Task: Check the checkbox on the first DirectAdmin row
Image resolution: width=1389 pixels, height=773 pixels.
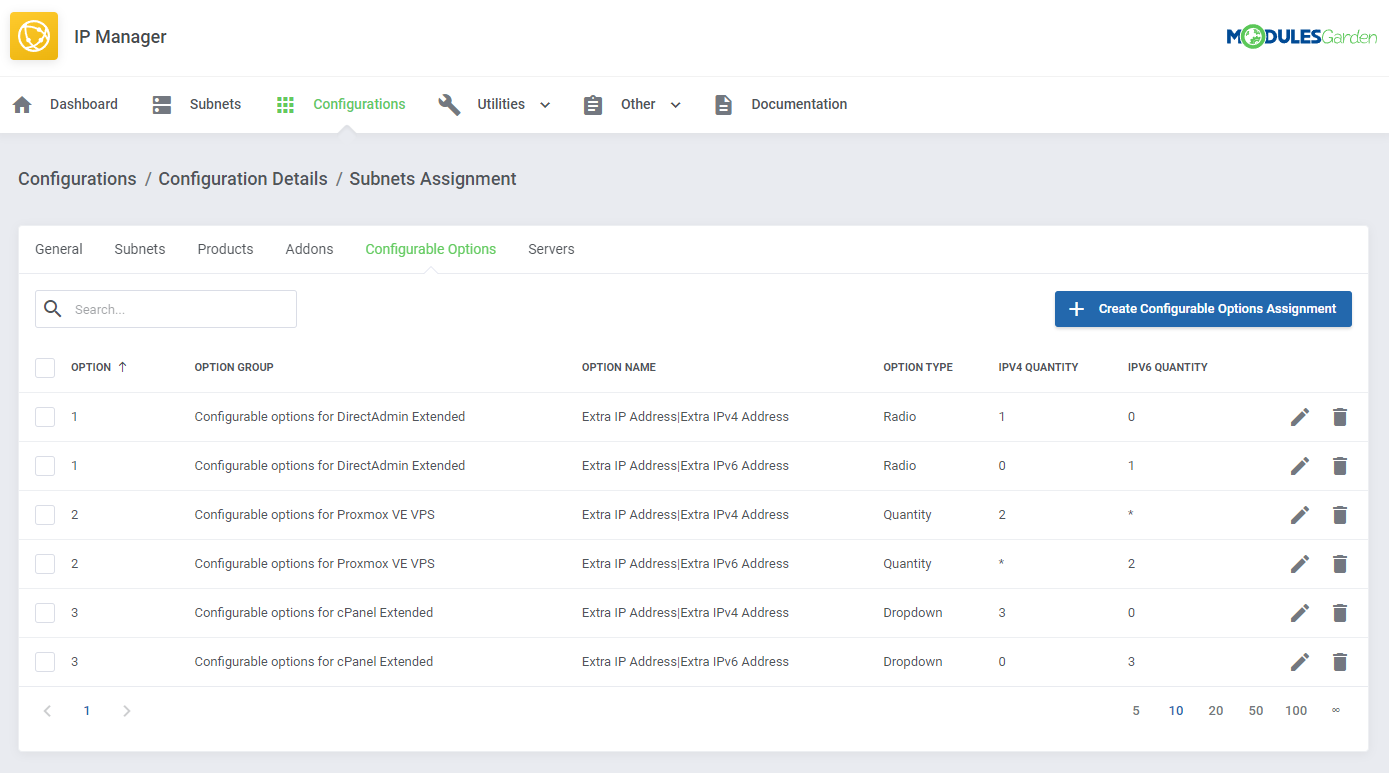Action: tap(44, 416)
